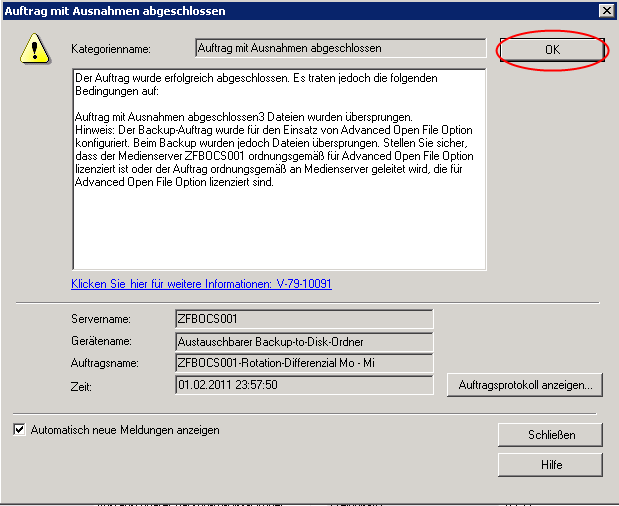Open Auftragsprotokoll anzeigen to view job log
This screenshot has height=506, width=619.
pyautogui.click(x=525, y=384)
